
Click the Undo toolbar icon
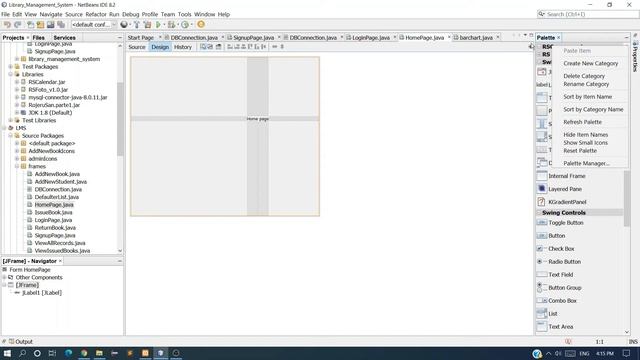click(x=7, y=24)
